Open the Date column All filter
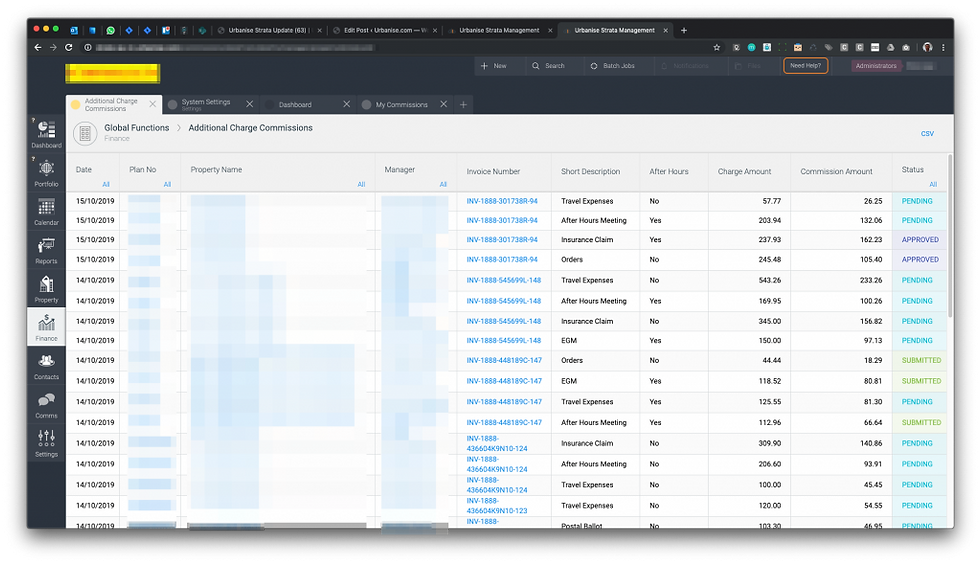The height and width of the screenshot is (564, 980). coord(106,184)
